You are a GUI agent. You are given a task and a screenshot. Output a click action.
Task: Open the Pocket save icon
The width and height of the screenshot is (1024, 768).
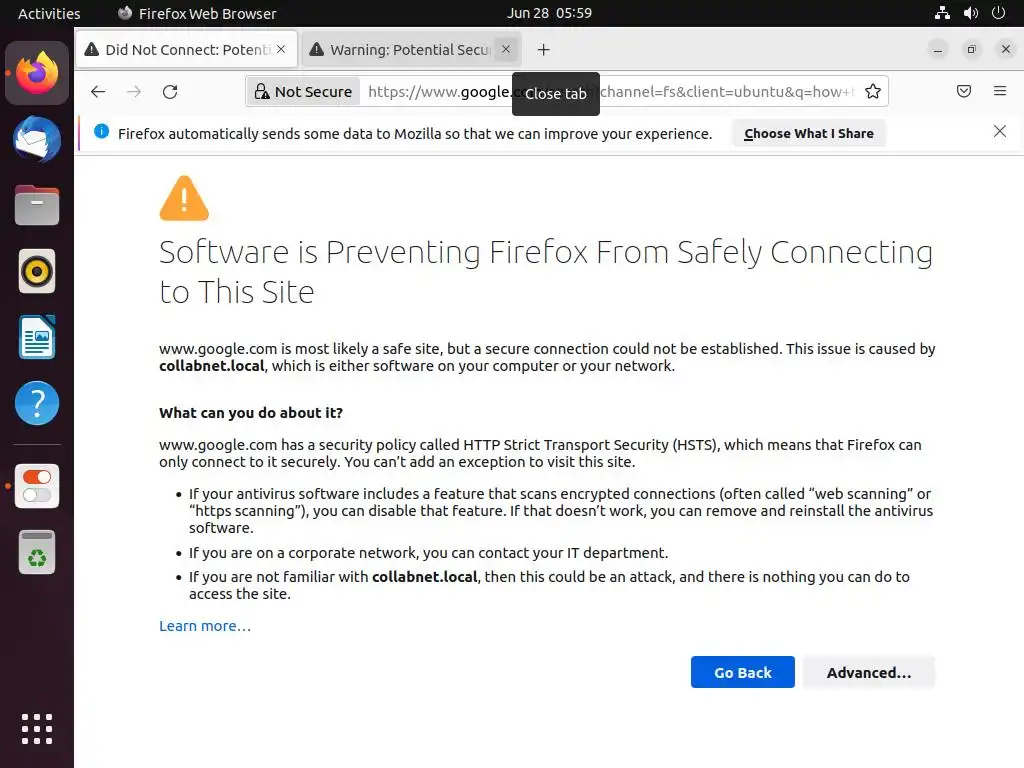pos(964,92)
